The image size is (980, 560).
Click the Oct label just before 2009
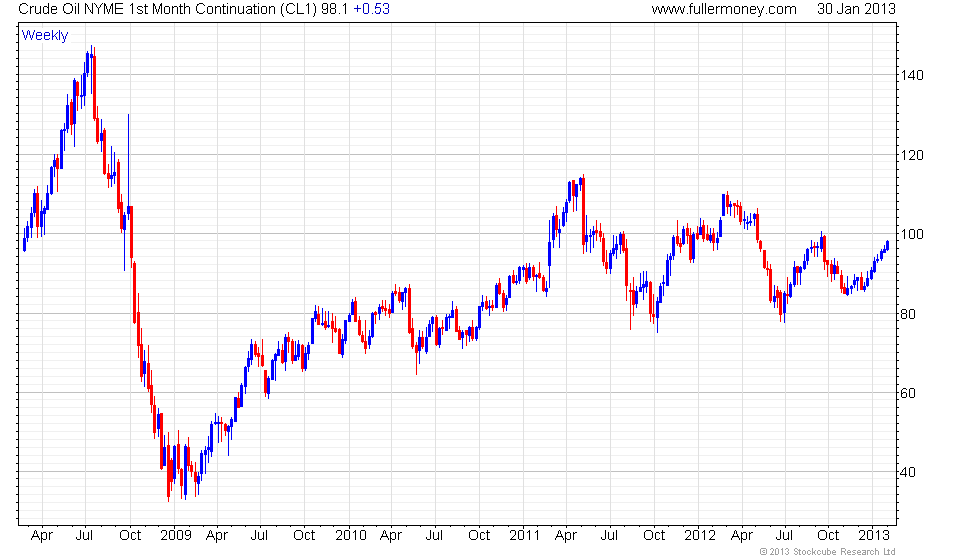pyautogui.click(x=130, y=536)
